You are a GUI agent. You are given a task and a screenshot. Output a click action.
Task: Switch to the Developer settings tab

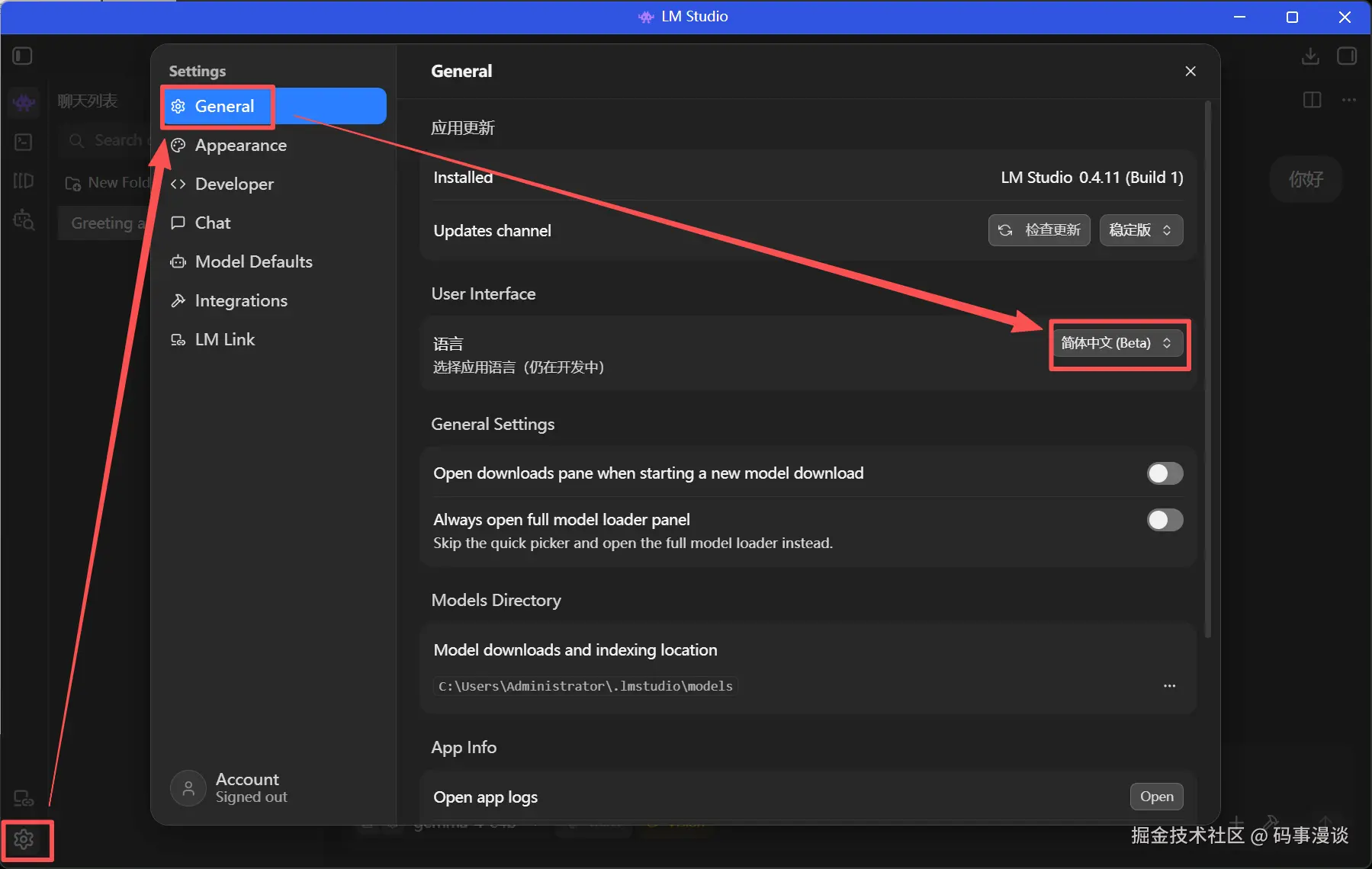pos(274,184)
